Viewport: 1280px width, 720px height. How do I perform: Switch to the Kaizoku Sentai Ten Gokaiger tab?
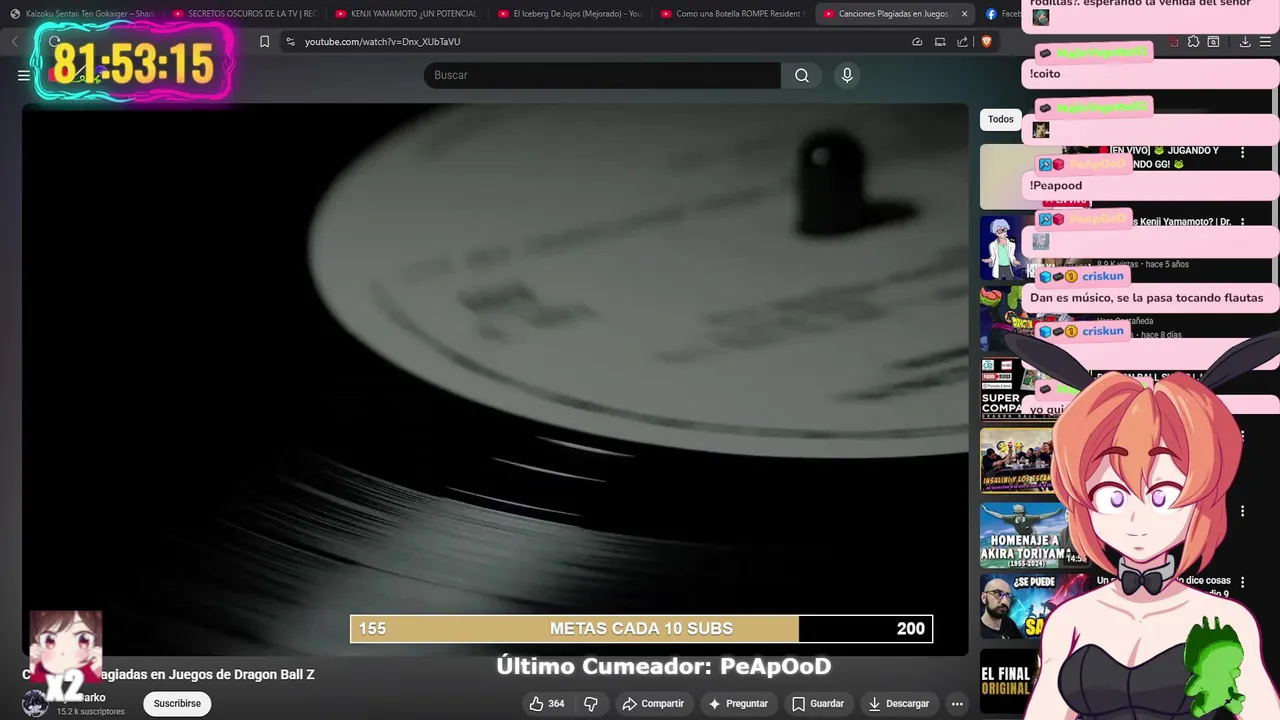[x=81, y=14]
